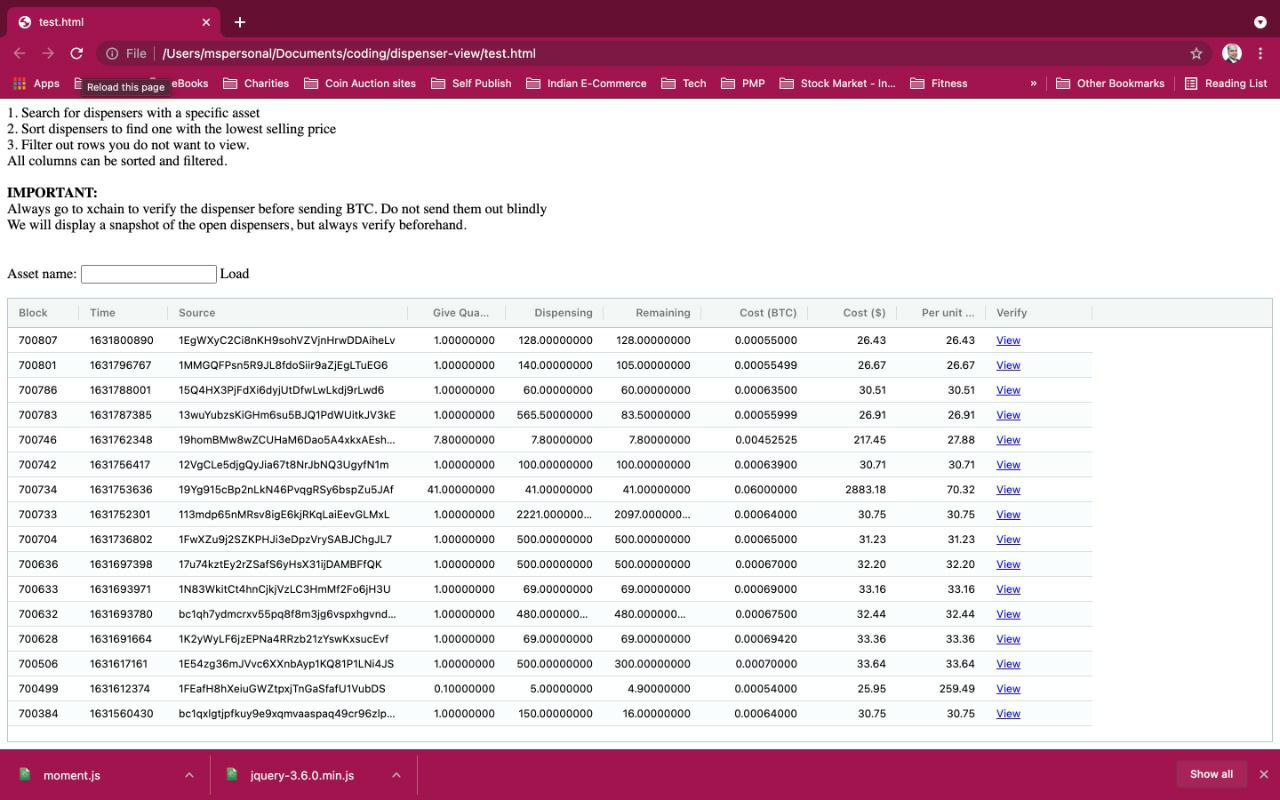Select the Remaining value 83.50000000
1280x800 pixels.
coord(656,415)
